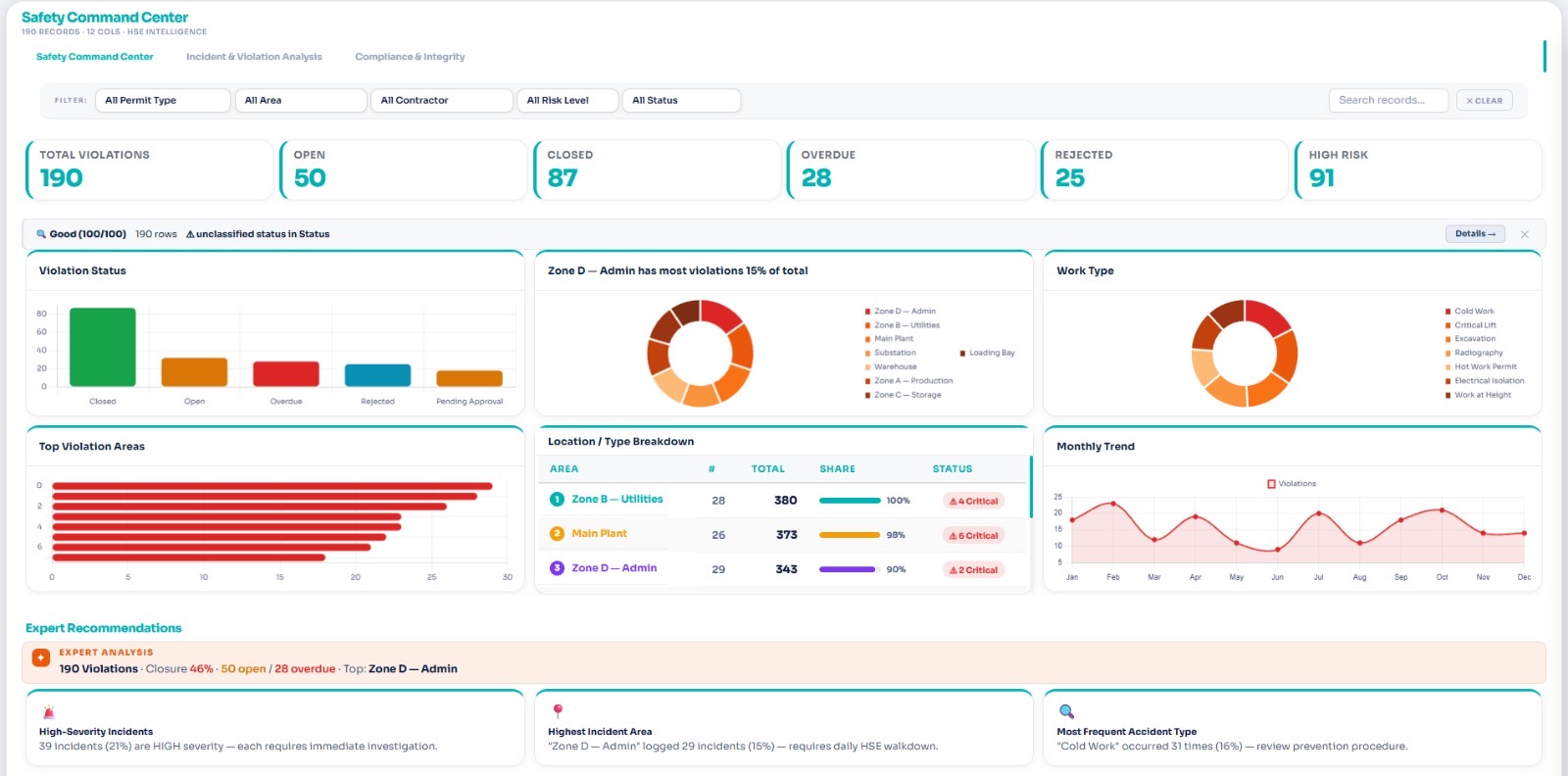Click the orange Open bar

(194, 372)
